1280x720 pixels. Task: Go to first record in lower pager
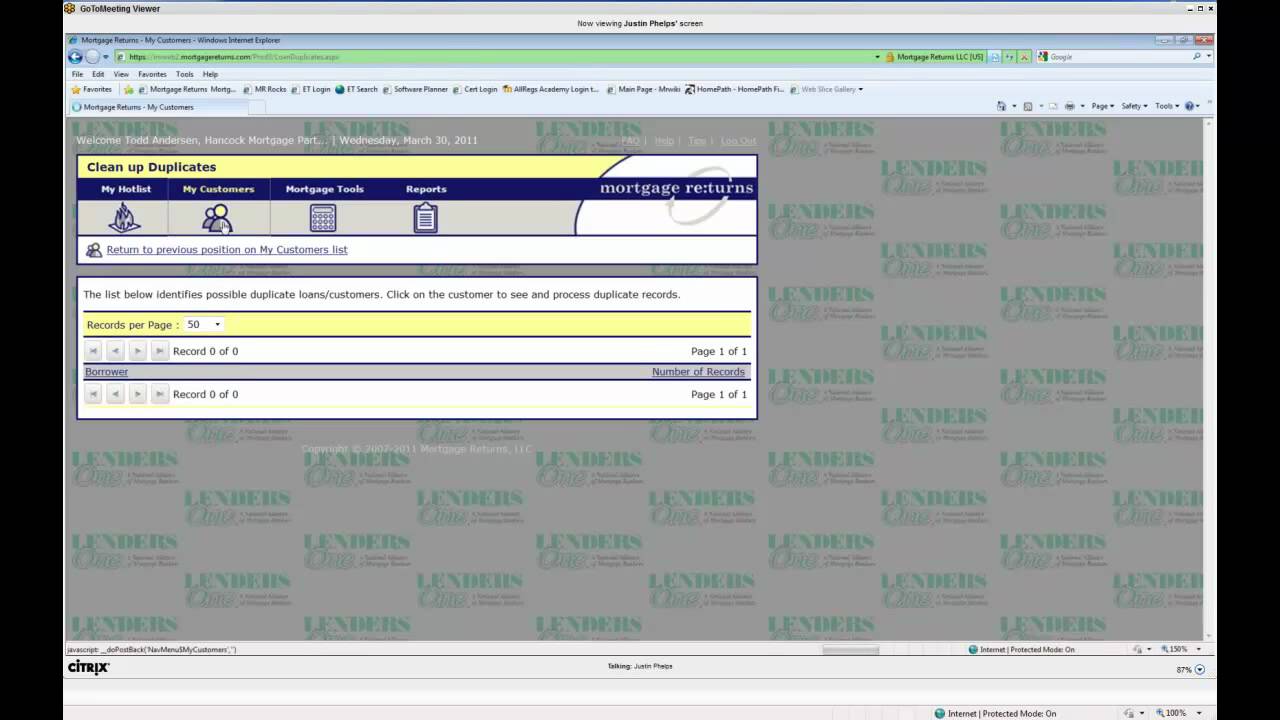point(93,394)
